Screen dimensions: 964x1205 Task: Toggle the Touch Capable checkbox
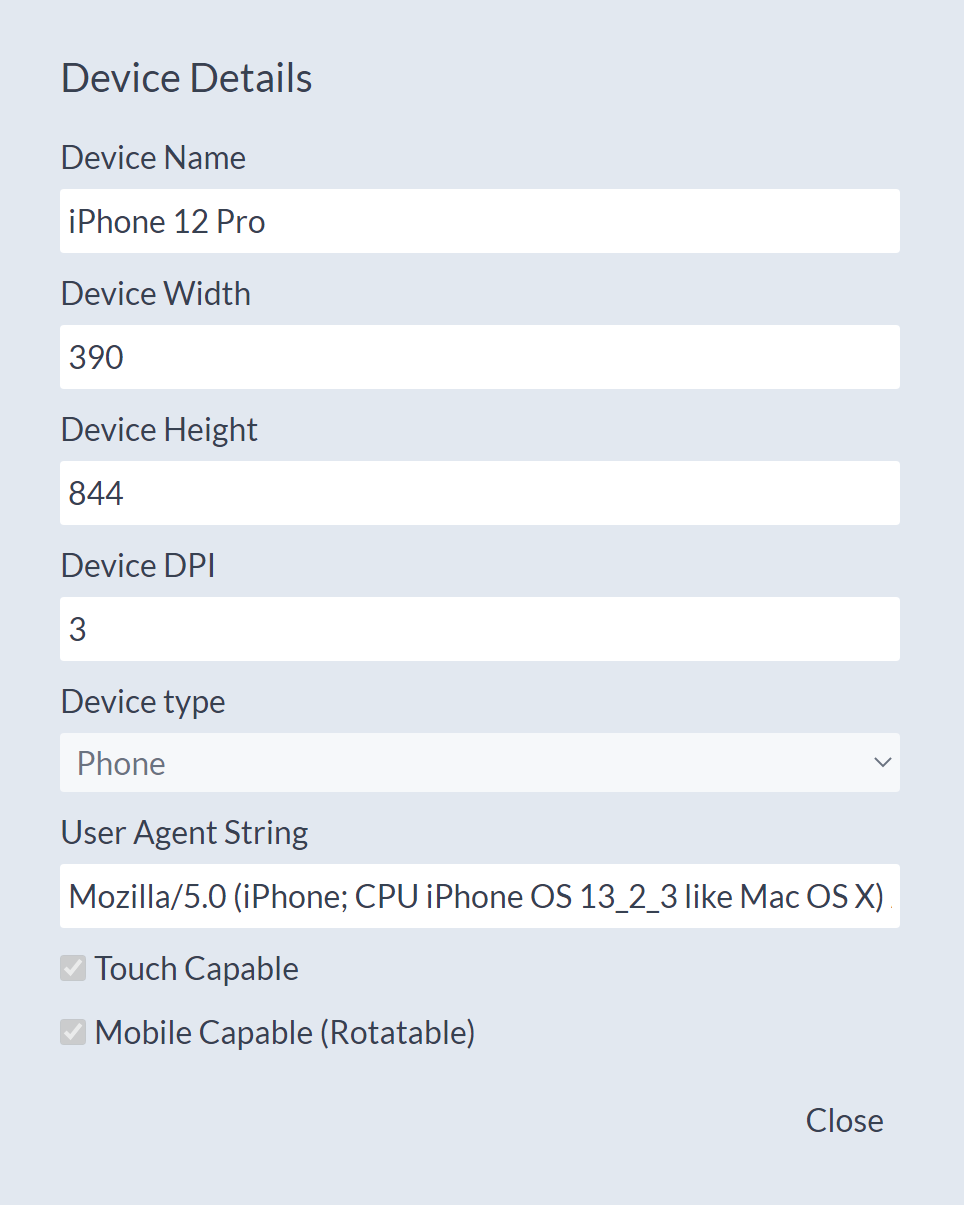[73, 968]
